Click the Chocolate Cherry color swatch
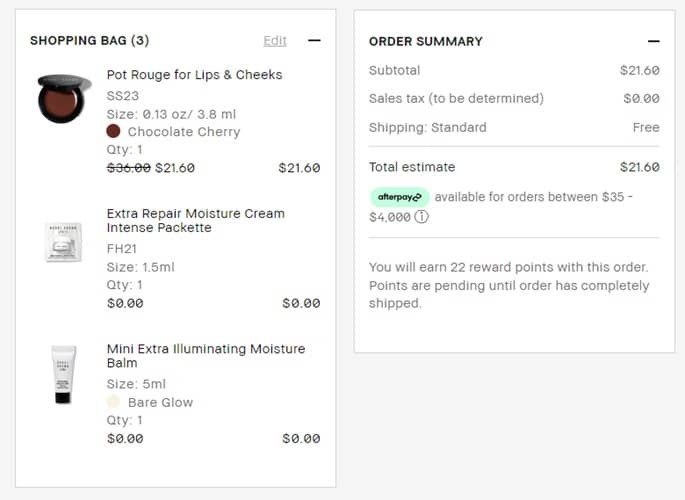 114,131
